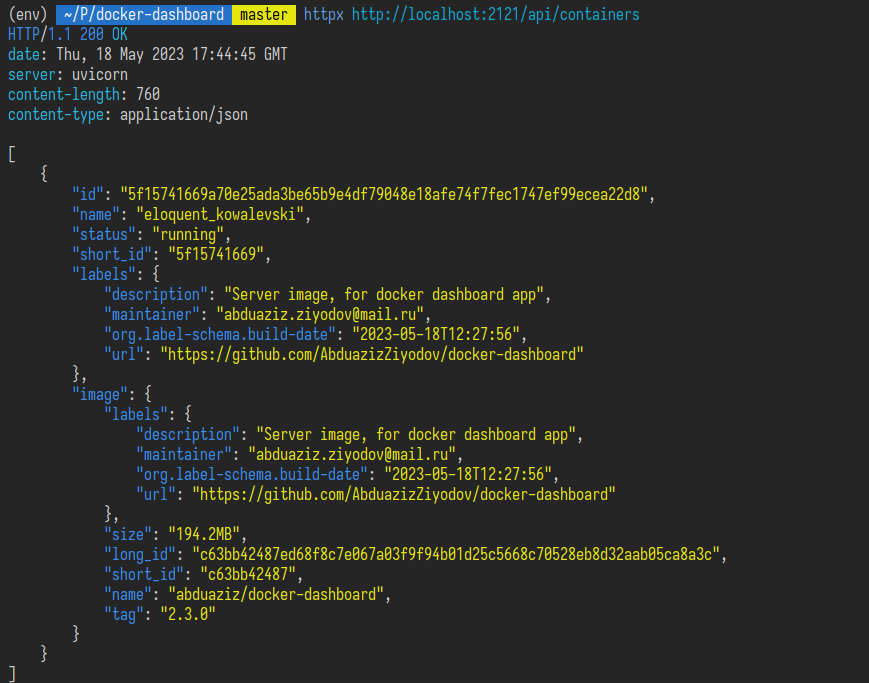Image resolution: width=869 pixels, height=683 pixels.
Task: Click the container name eloquent_kowalevski
Action: (x=220, y=215)
